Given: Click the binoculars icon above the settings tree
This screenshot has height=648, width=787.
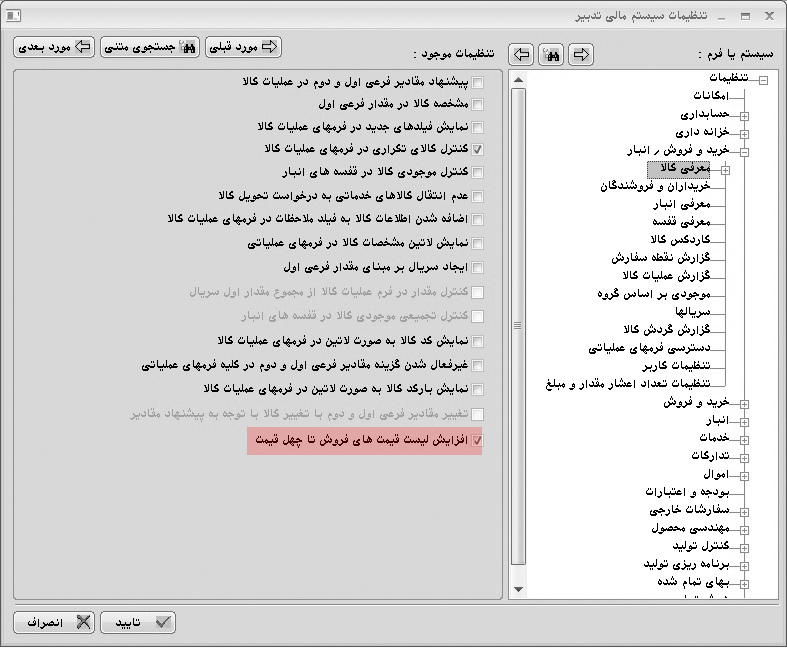Looking at the screenshot, I should pyautogui.click(x=550, y=54).
